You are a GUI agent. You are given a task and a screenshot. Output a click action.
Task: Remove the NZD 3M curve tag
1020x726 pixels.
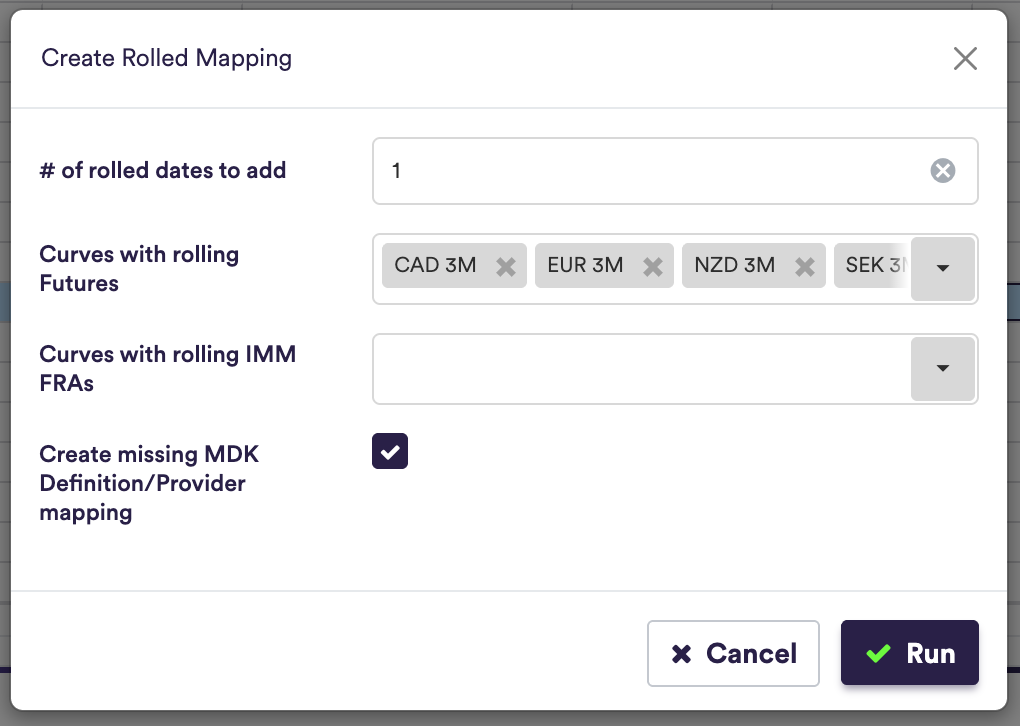click(x=804, y=267)
